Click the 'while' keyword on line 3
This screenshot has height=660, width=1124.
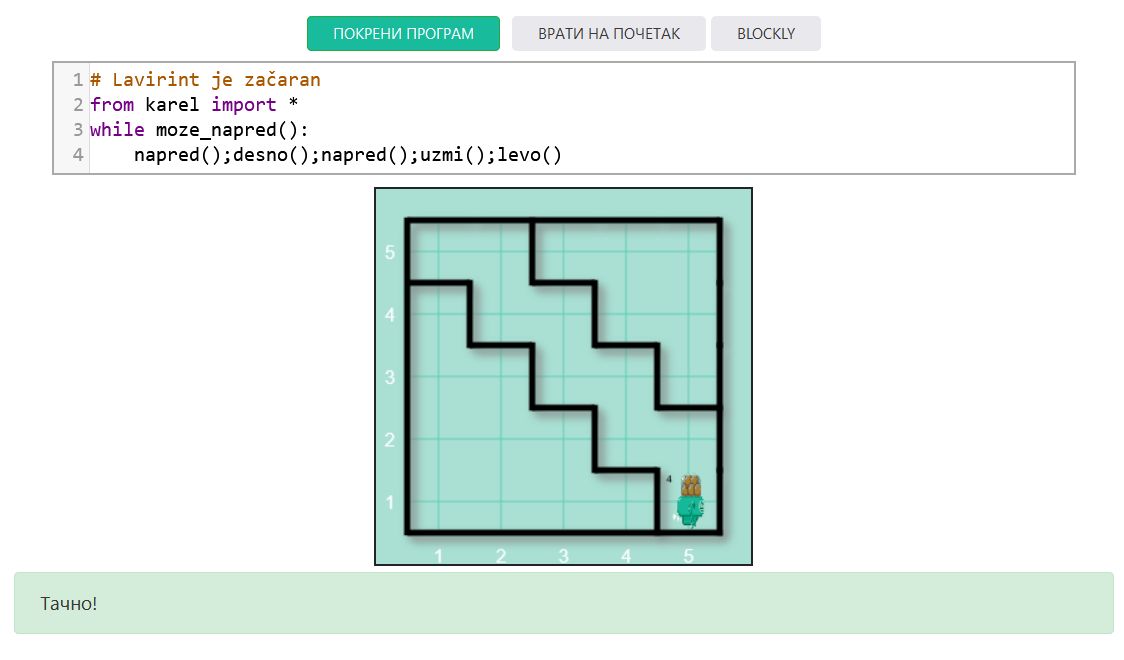coord(116,130)
